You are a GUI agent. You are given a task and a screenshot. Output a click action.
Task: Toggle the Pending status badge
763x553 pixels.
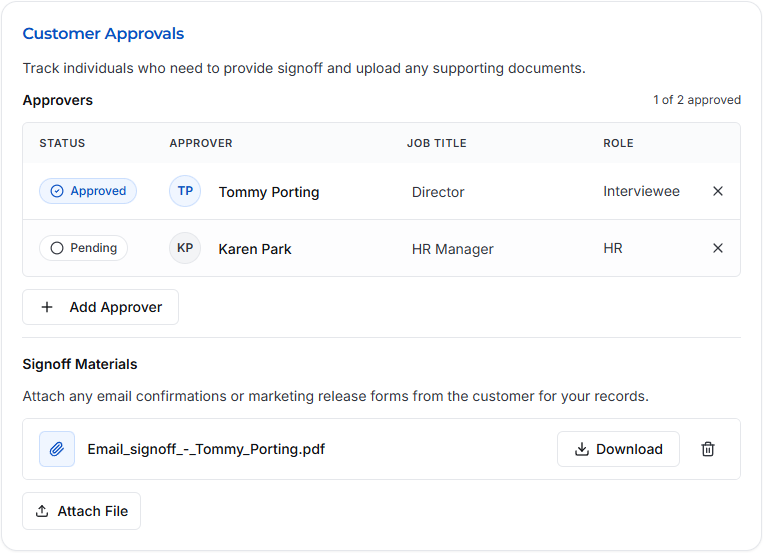click(x=84, y=248)
